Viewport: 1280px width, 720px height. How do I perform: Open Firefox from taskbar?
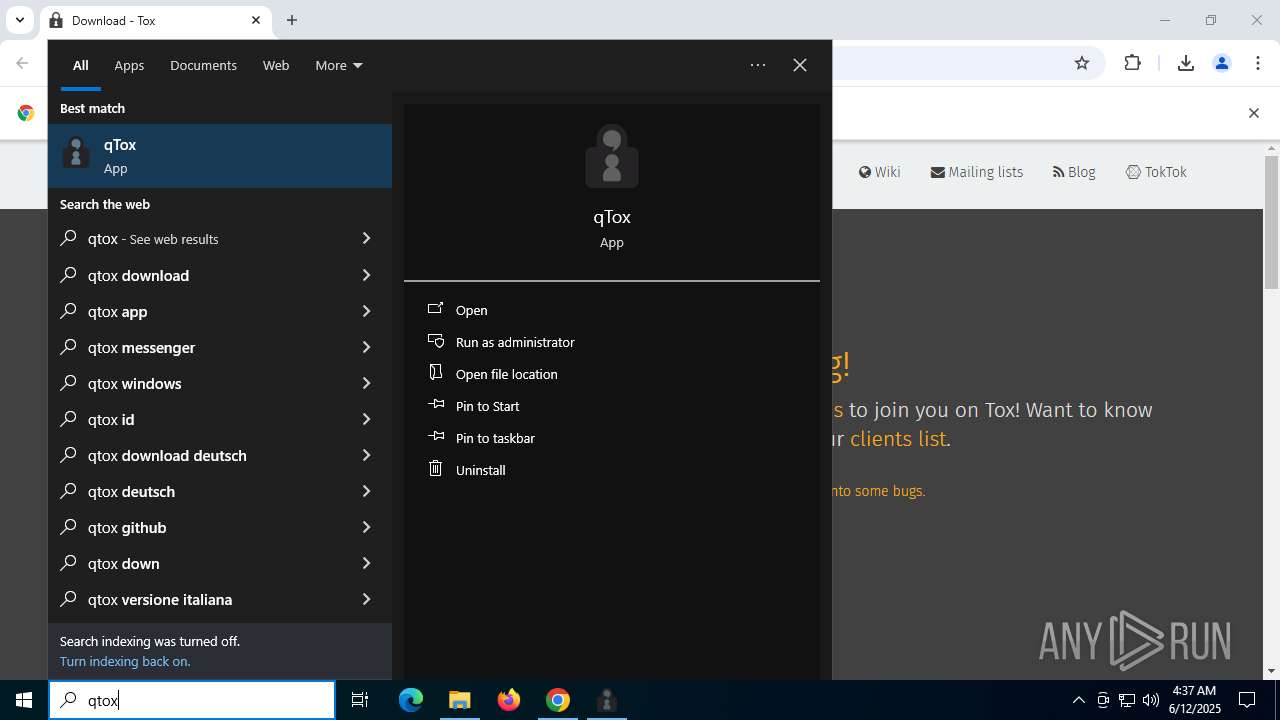point(509,700)
